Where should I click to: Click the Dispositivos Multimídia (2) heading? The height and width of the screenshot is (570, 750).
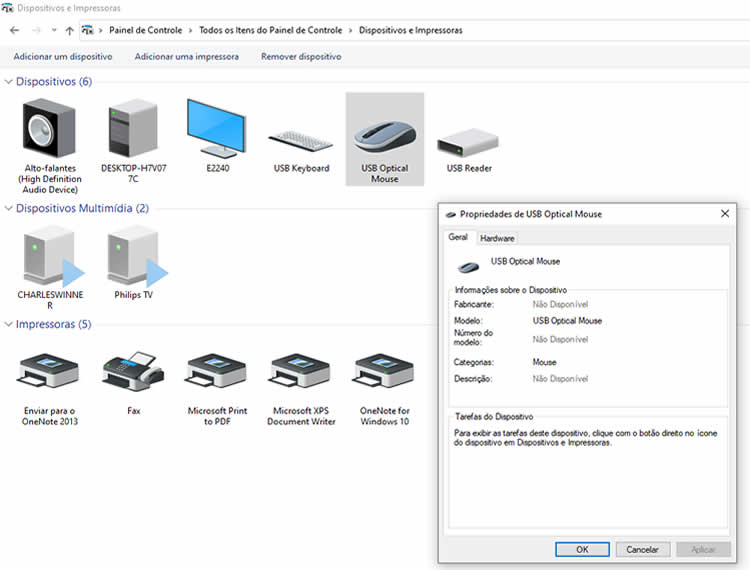tap(82, 208)
